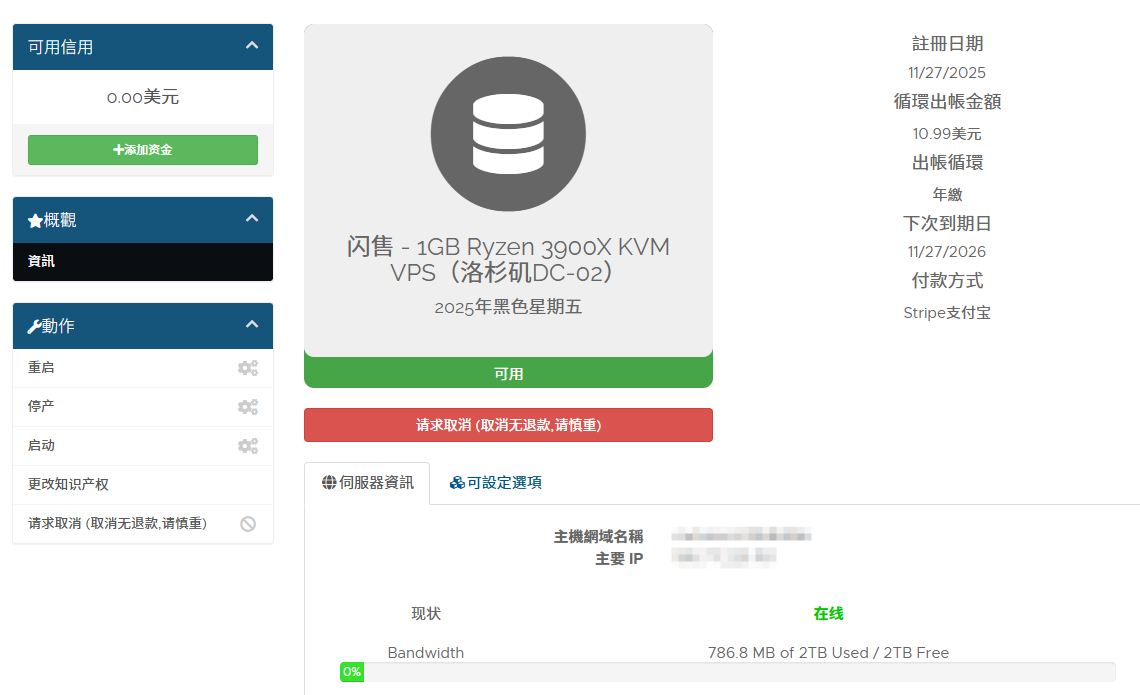The width and height of the screenshot is (1140, 695).
Task: Click the cubes icon on 可設定選項 tab
Action: pos(457,483)
